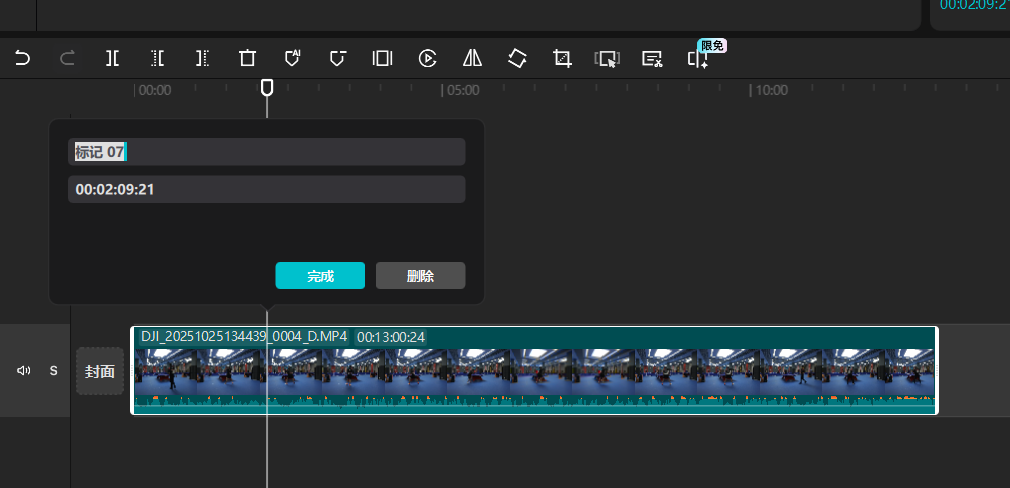Viewport: 1010px width, 488px height.
Task: Click the 封面 cover button
Action: click(x=100, y=371)
